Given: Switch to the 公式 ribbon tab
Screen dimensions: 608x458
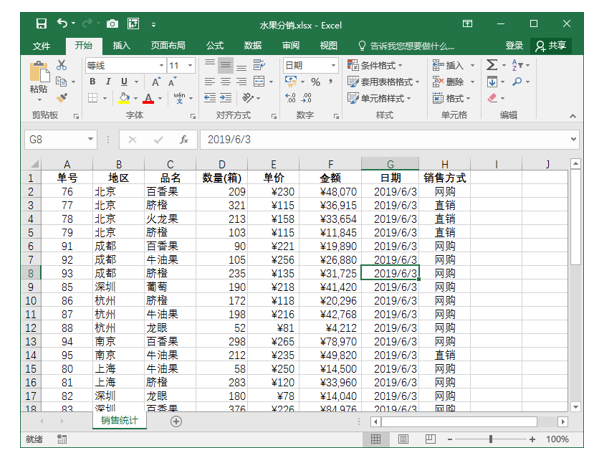Looking at the screenshot, I should pos(215,46).
